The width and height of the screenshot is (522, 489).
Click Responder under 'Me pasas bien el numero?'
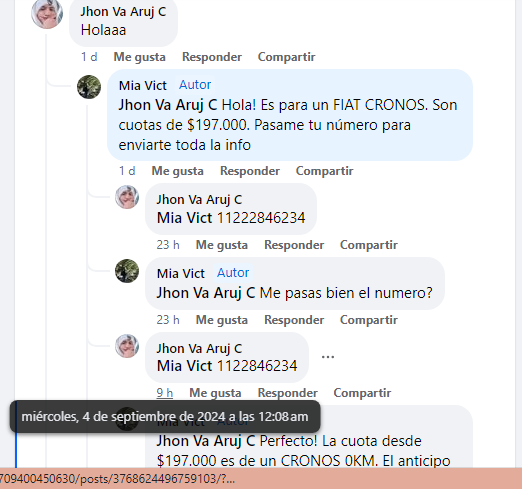[x=294, y=320]
